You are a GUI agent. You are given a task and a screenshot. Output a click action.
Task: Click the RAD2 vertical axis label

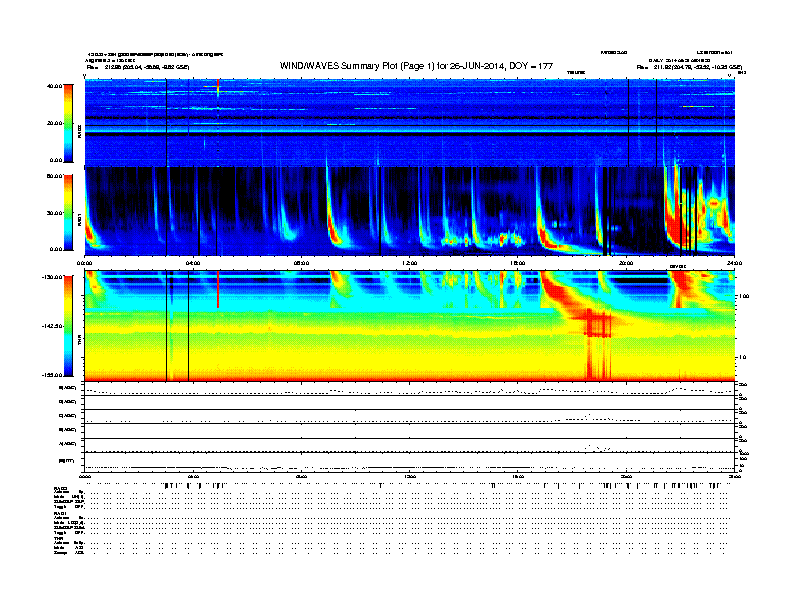coord(79,131)
